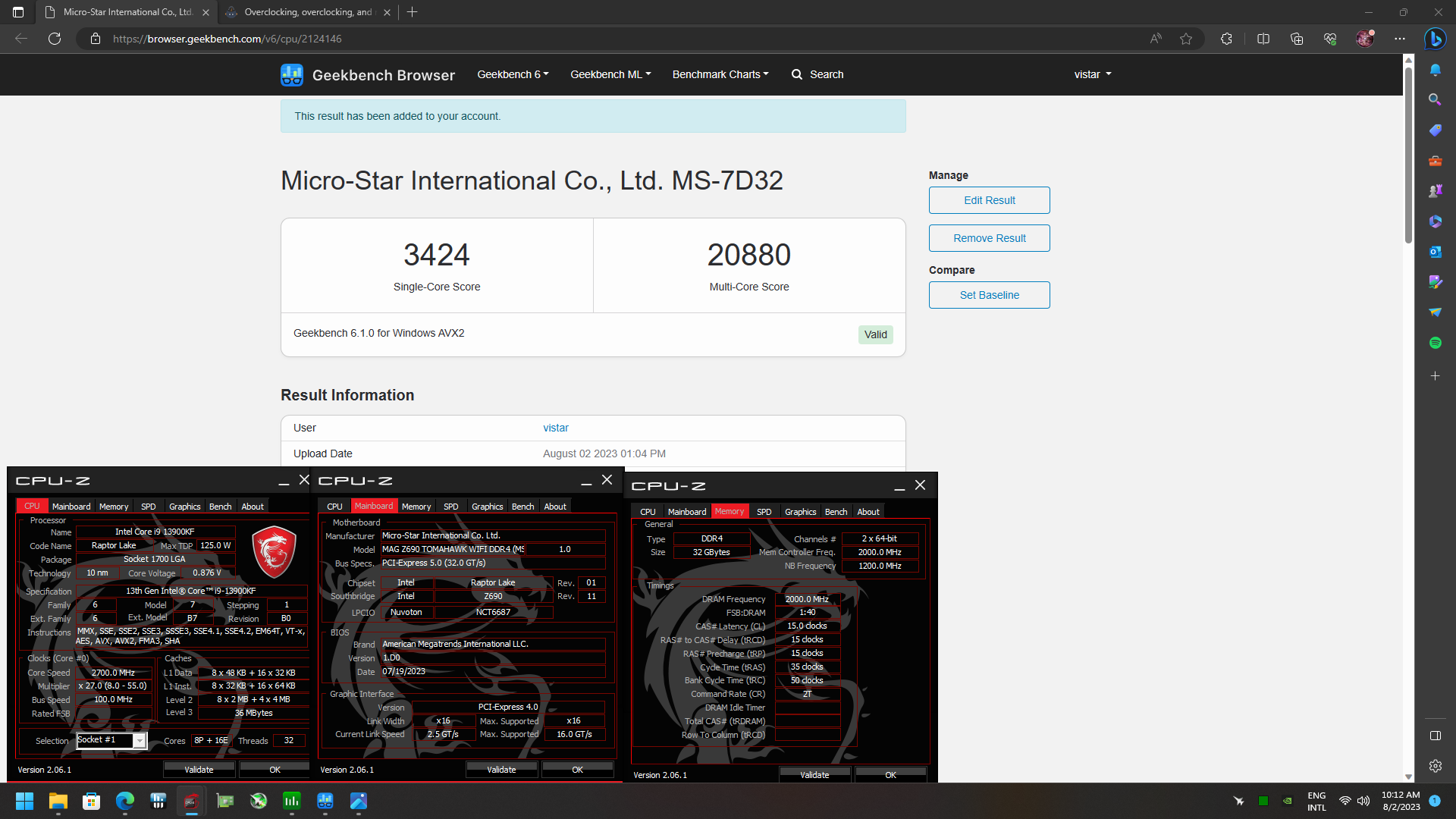Image resolution: width=1456 pixels, height=819 pixels.
Task: Open Graphics tab in third CPU-Z window
Action: coord(800,512)
